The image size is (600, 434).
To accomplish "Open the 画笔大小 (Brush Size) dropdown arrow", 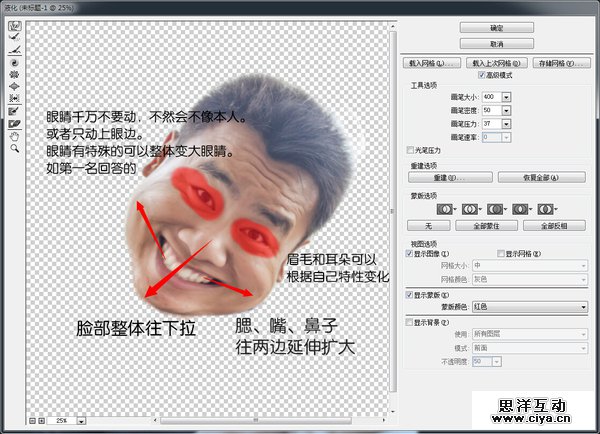I will (506, 97).
